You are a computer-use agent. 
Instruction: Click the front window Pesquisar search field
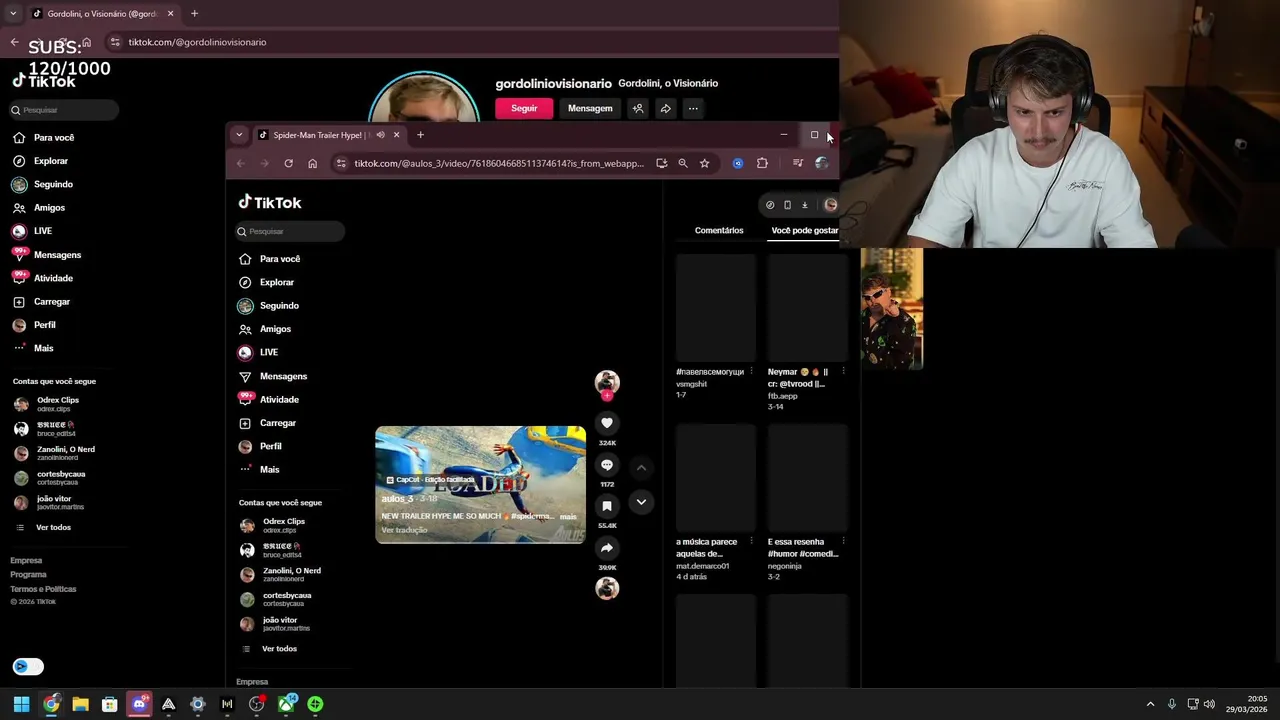click(291, 231)
